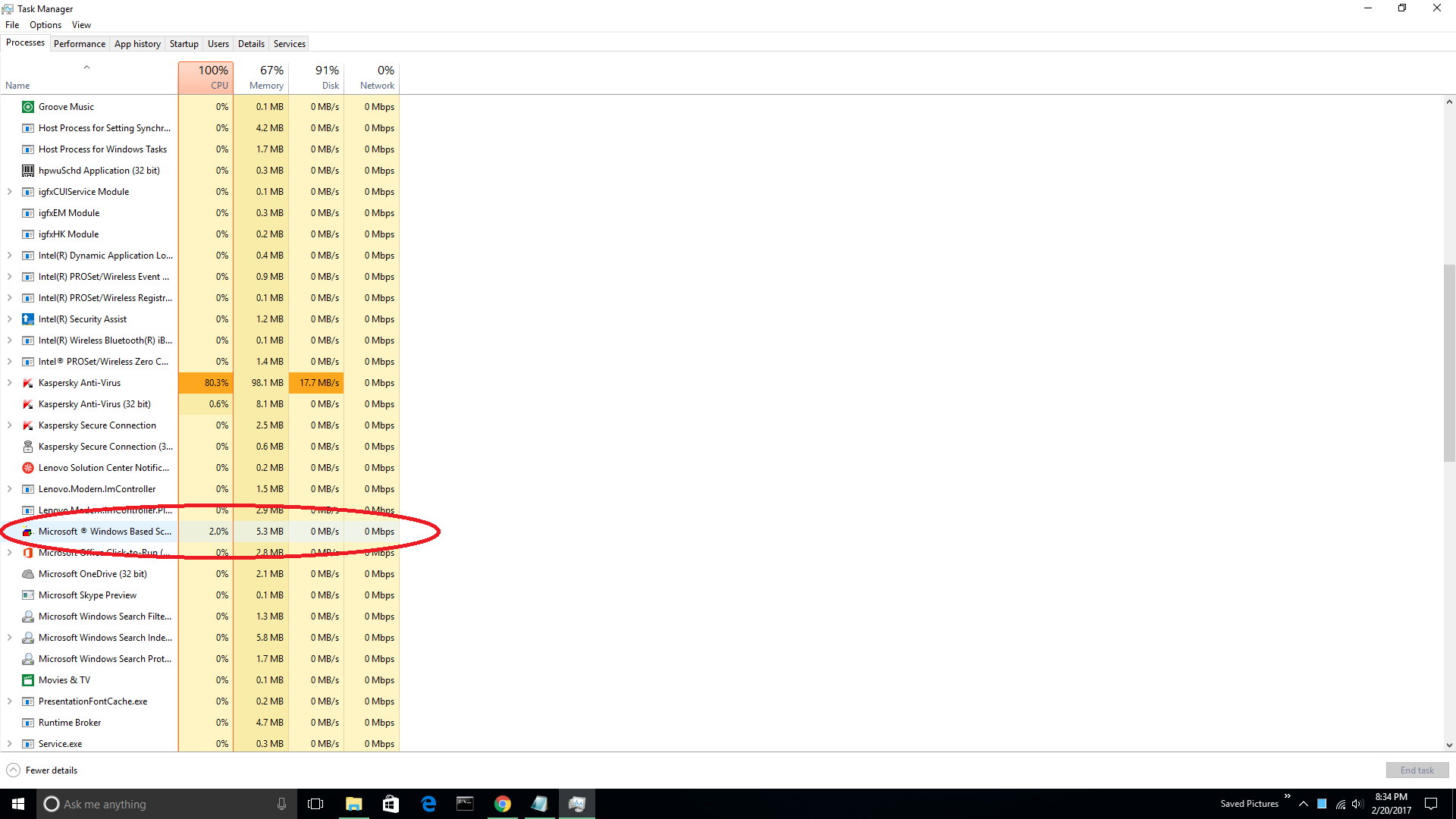This screenshot has height=819, width=1456.
Task: Expand the Intel(R) PROSet/Wireless Event group
Action: pos(10,277)
